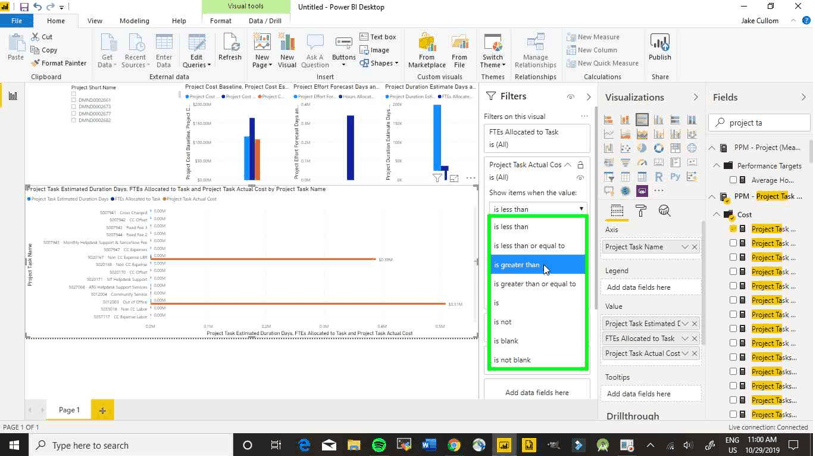Viewport: 815px width, 458px height.
Task: Select the clustered column chart visualization
Action: click(x=659, y=120)
